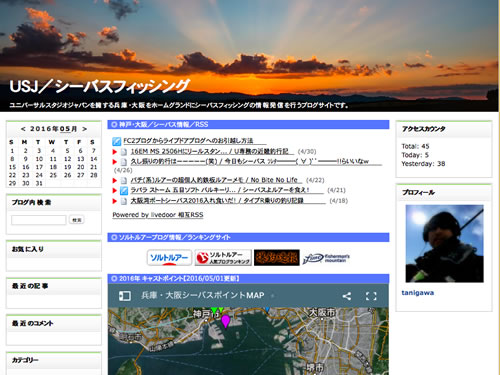Click the document icon beside パチ(系)ルアー post
Screen dimensions: 500x375
[x=124, y=181]
